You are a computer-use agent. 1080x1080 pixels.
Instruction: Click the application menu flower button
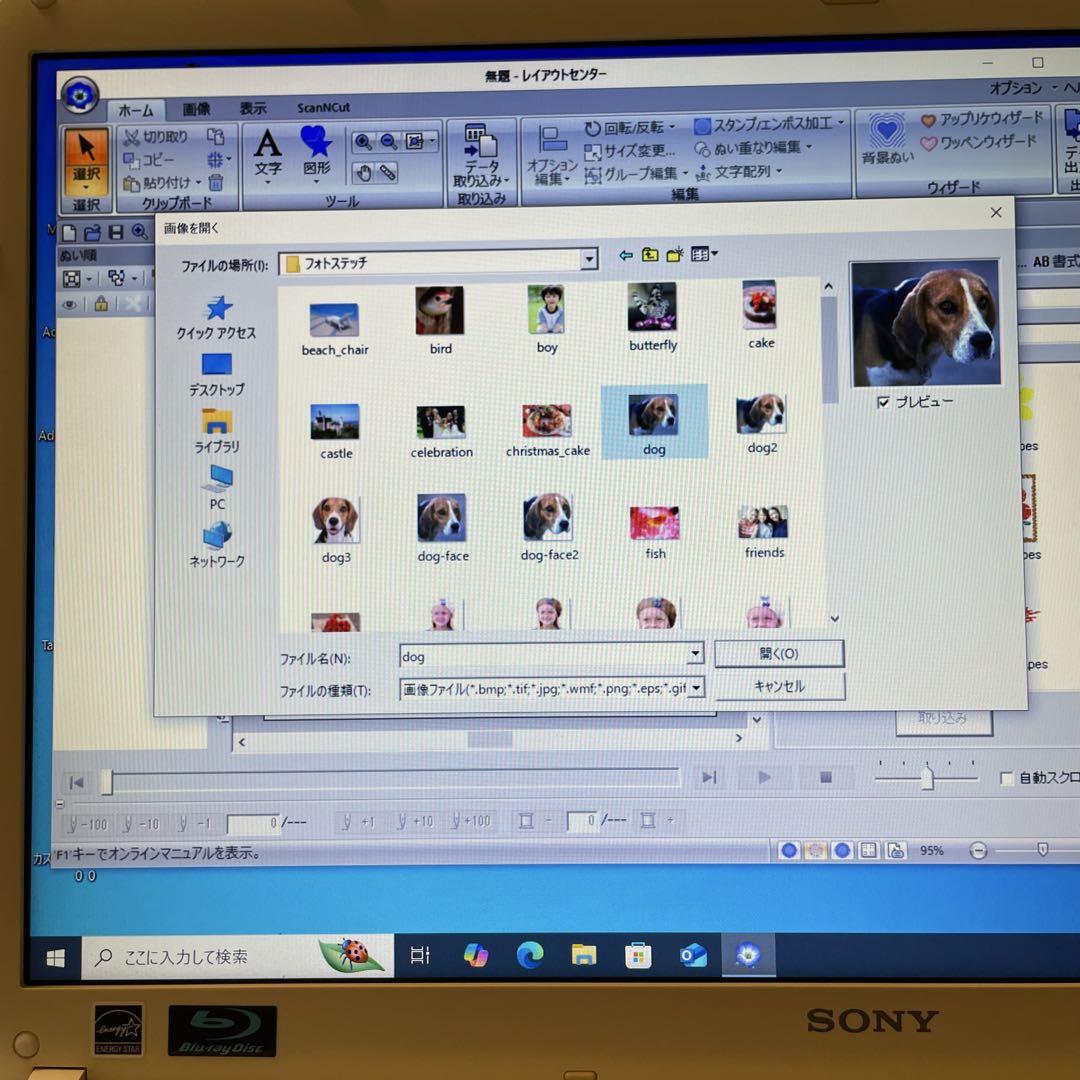[x=80, y=96]
